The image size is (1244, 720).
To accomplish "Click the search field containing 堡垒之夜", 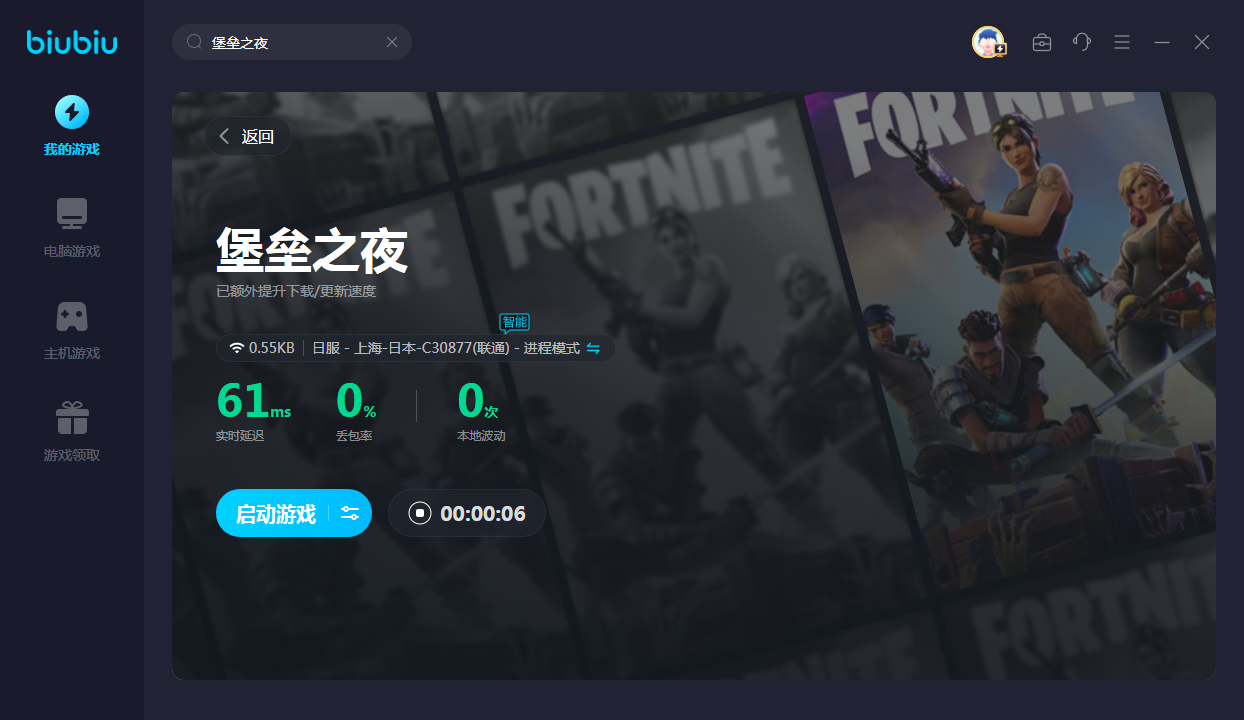I will point(290,42).
